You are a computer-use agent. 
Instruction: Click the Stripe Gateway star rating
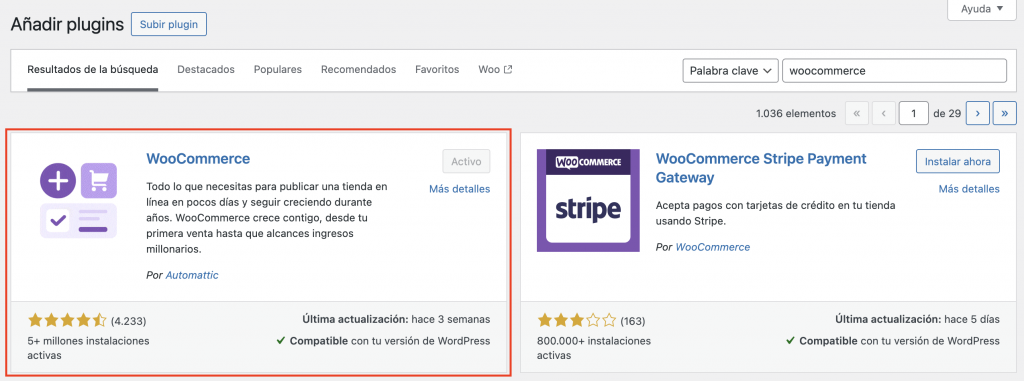point(576,320)
